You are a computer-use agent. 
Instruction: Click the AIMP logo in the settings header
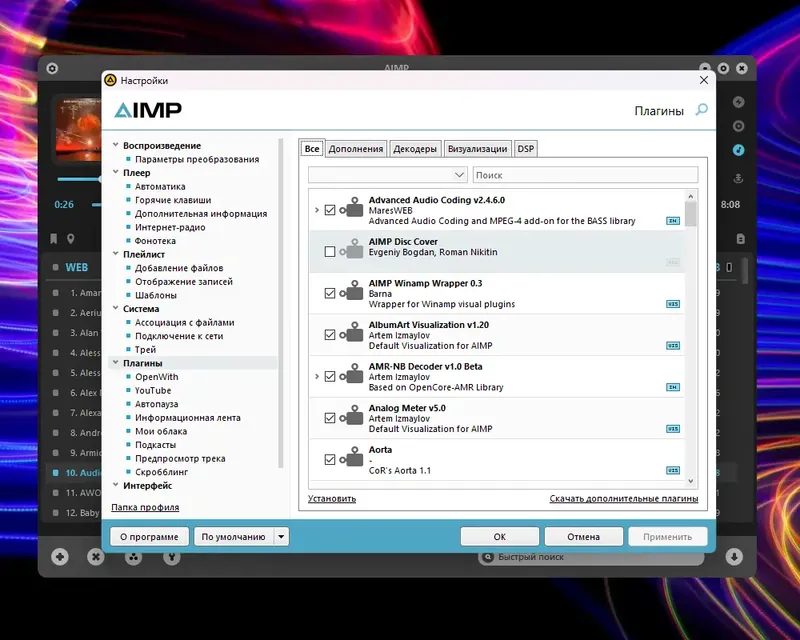point(148,110)
